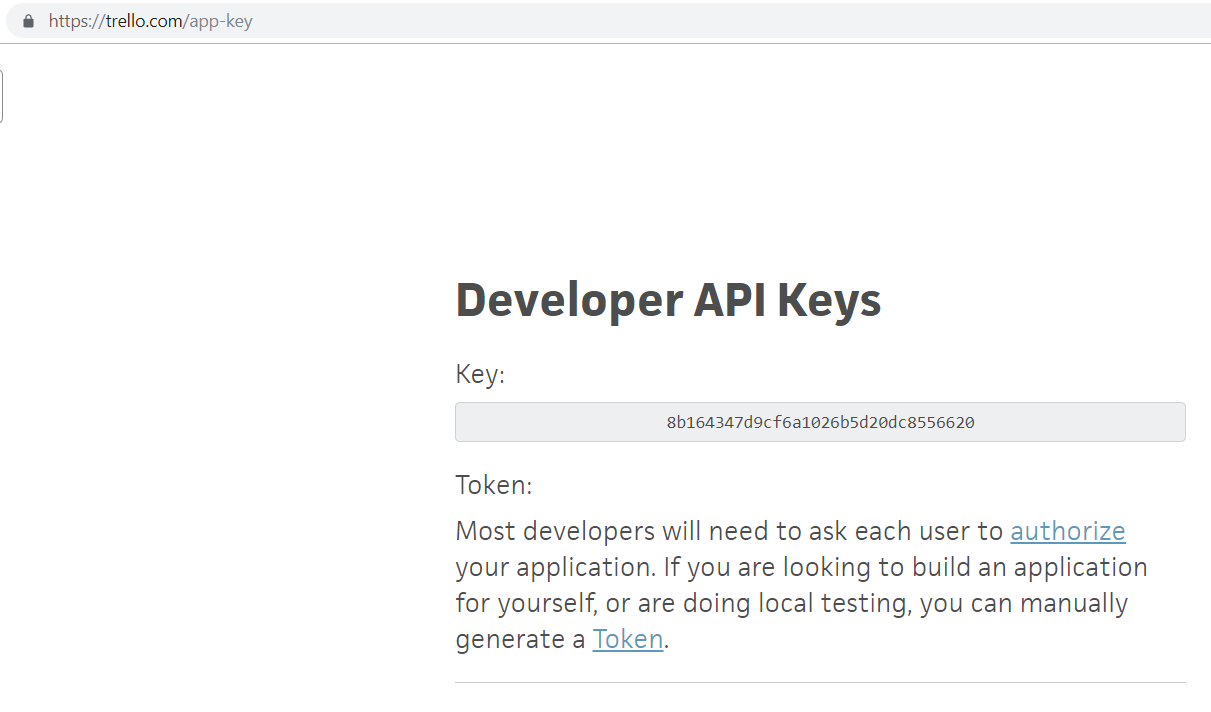This screenshot has width=1211, height=712.
Task: Click the trello.com/app-key URL text
Action: pyautogui.click(x=150, y=21)
